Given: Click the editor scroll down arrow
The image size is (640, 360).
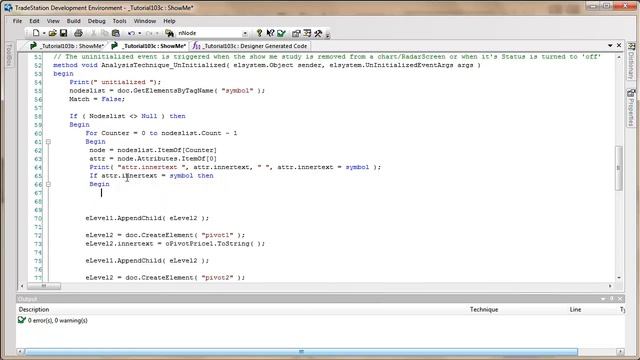Looking at the screenshot, I should pos(619,278).
